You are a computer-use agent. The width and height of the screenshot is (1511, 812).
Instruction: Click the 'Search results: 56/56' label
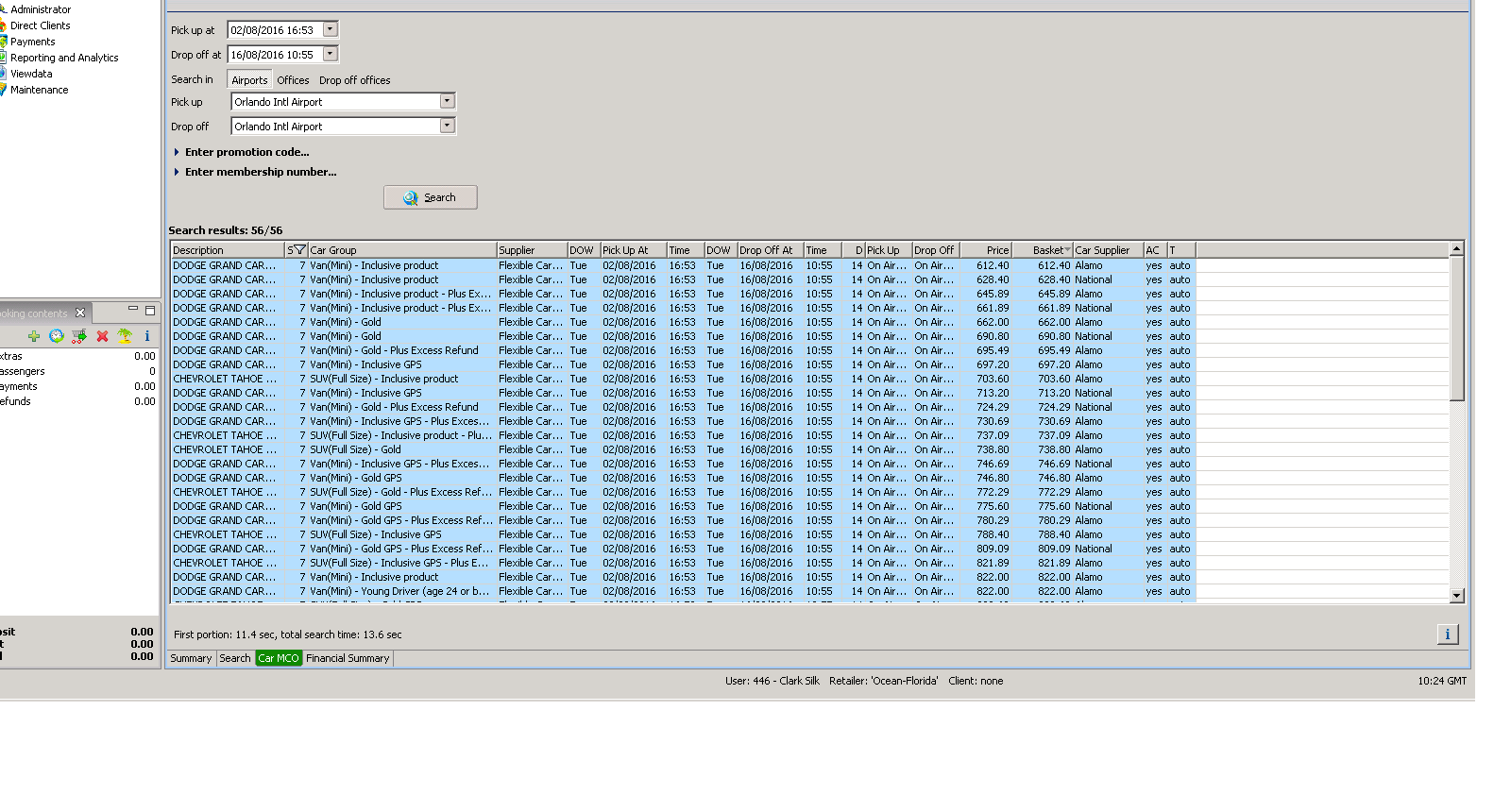[226, 230]
